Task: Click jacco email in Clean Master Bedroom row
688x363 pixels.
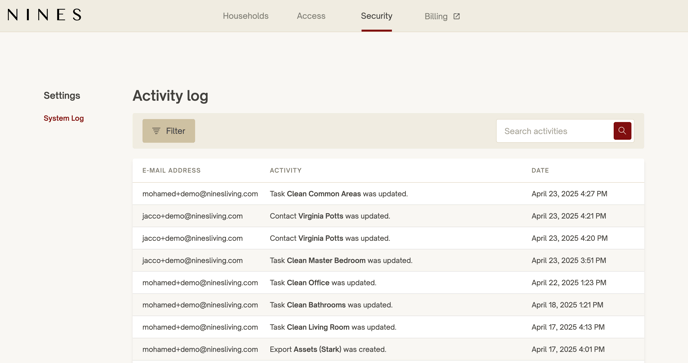Action: (x=192, y=260)
